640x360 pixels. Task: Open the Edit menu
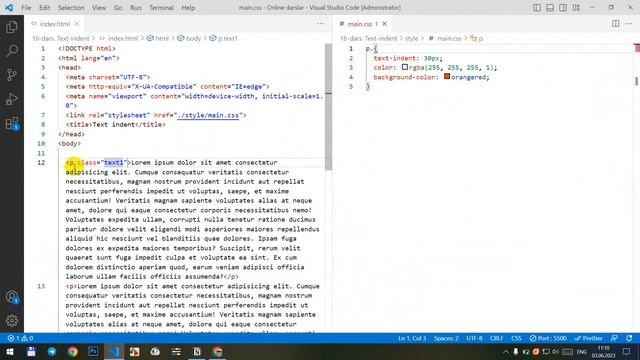click(44, 8)
